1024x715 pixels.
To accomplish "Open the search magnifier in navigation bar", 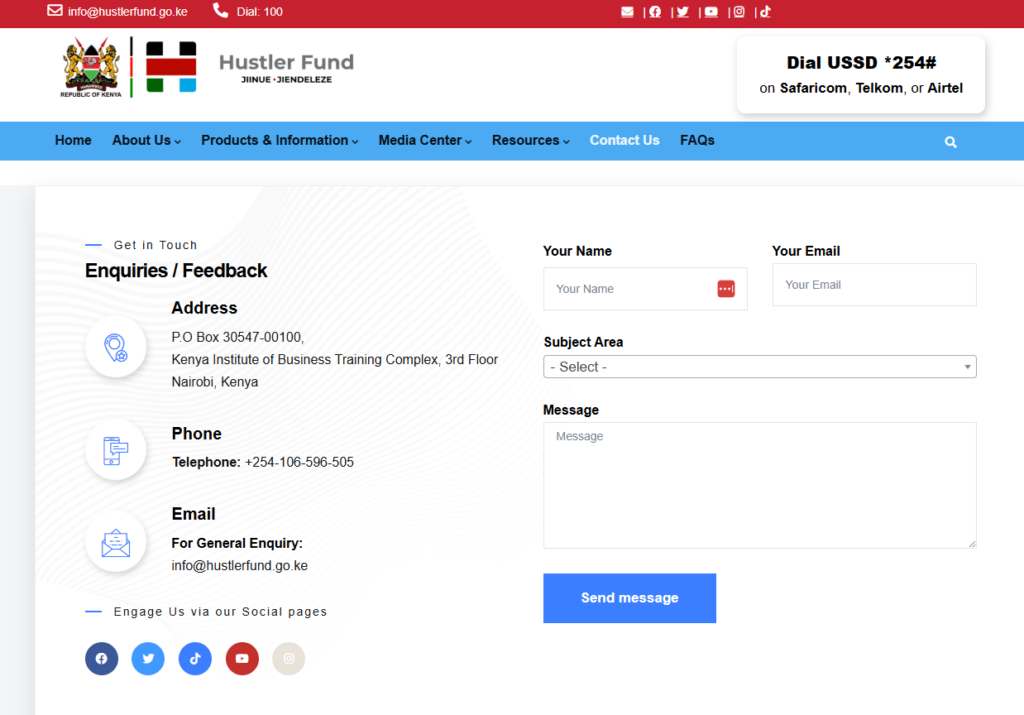I will click(x=950, y=142).
